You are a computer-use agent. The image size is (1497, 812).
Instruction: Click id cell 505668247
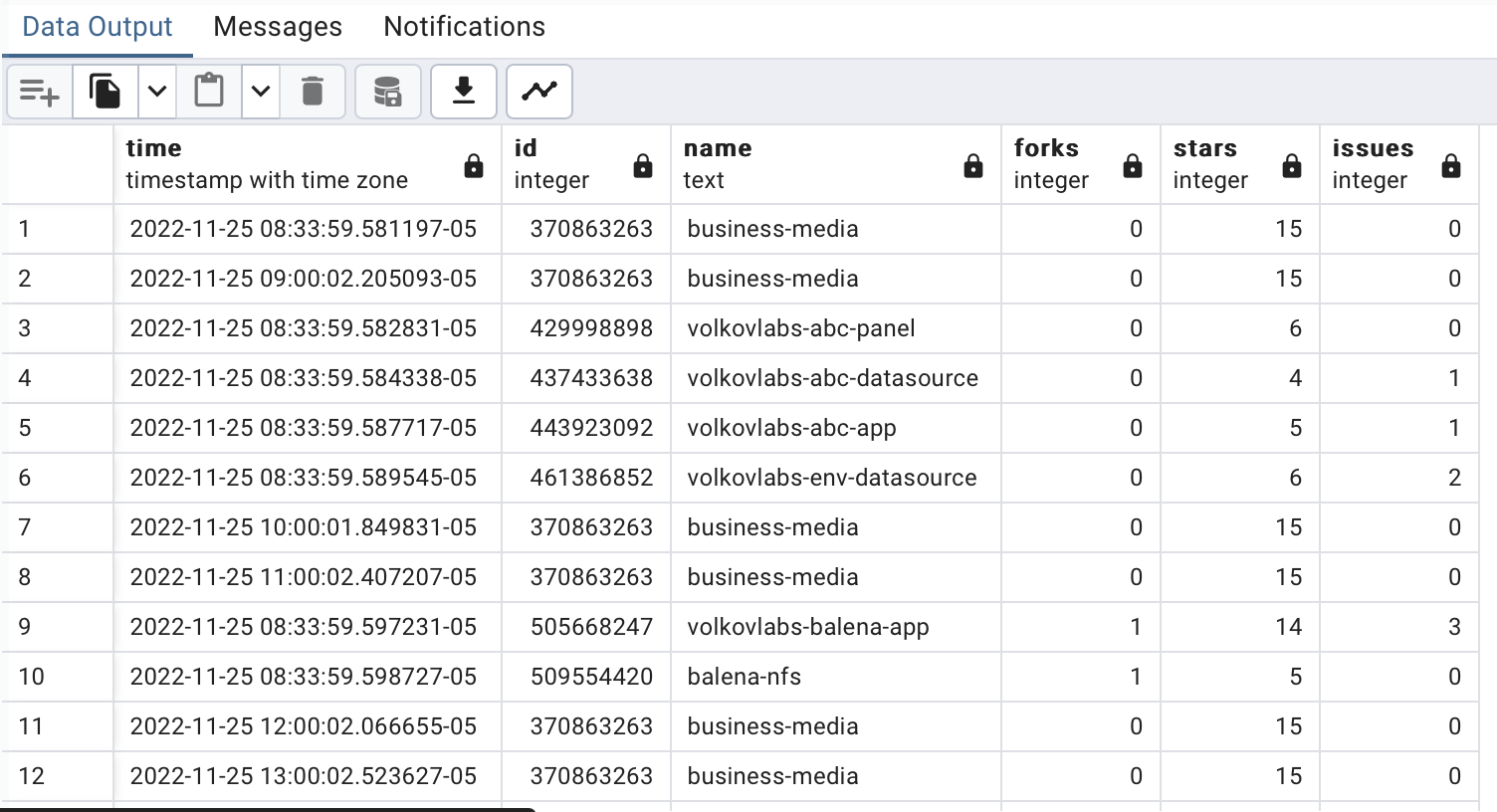(586, 627)
